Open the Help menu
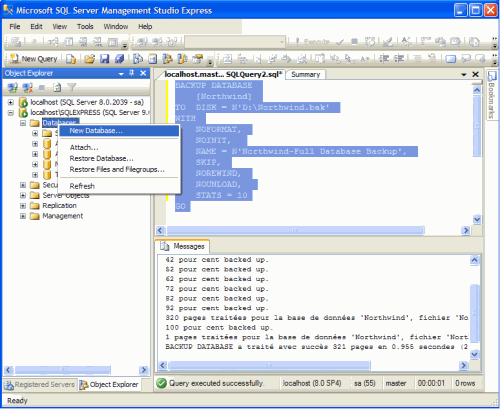The height and width of the screenshot is (409, 500). click(x=145, y=27)
